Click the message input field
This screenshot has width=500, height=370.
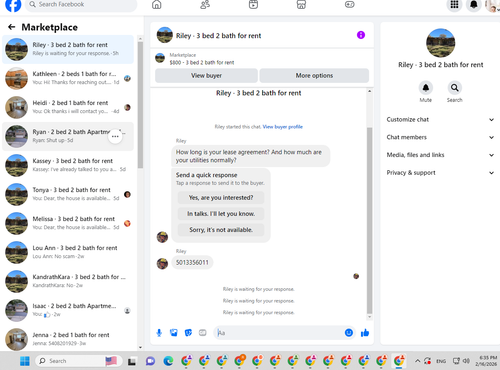[x=280, y=333]
